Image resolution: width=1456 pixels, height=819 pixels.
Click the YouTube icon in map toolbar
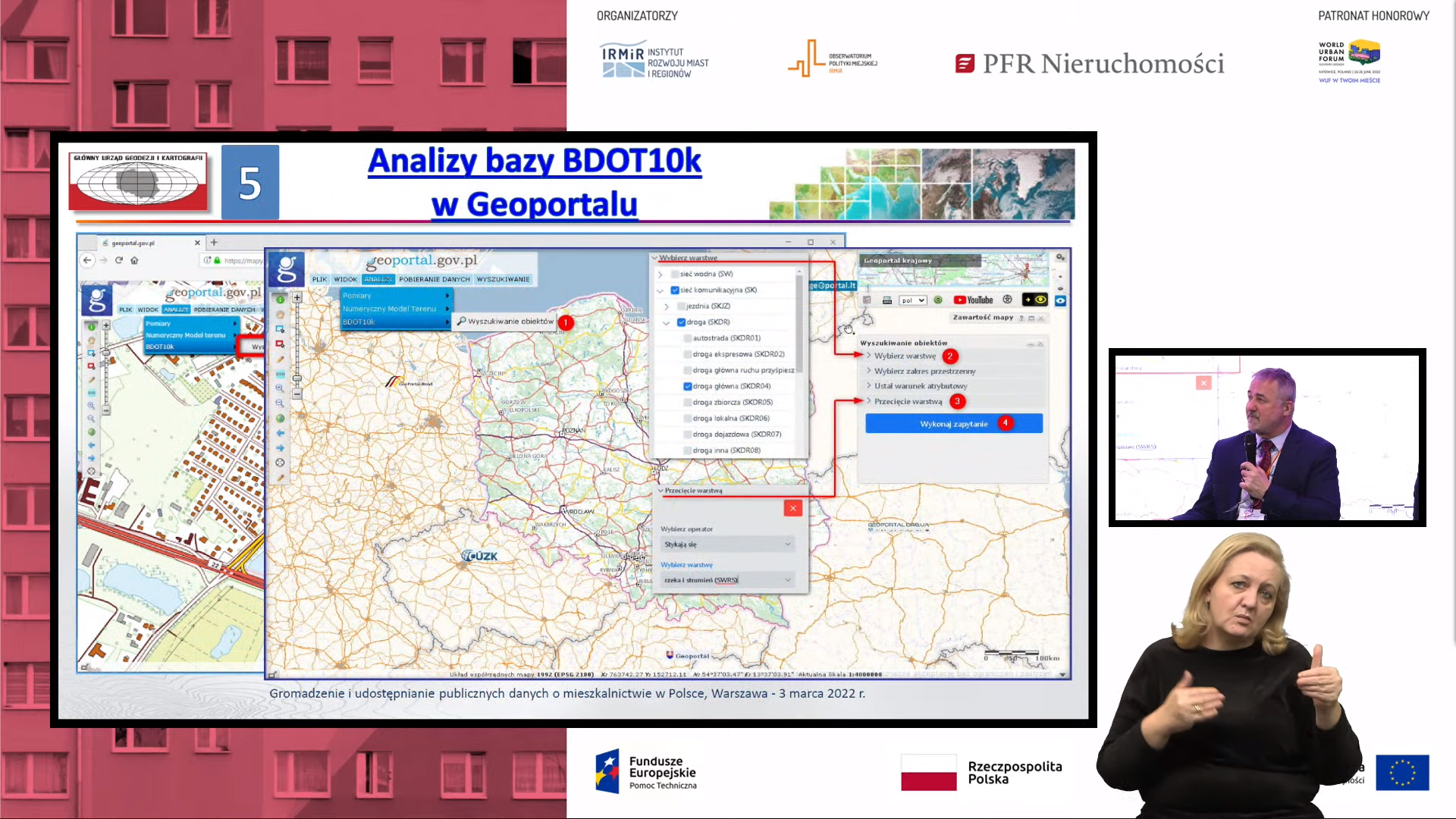[x=973, y=300]
